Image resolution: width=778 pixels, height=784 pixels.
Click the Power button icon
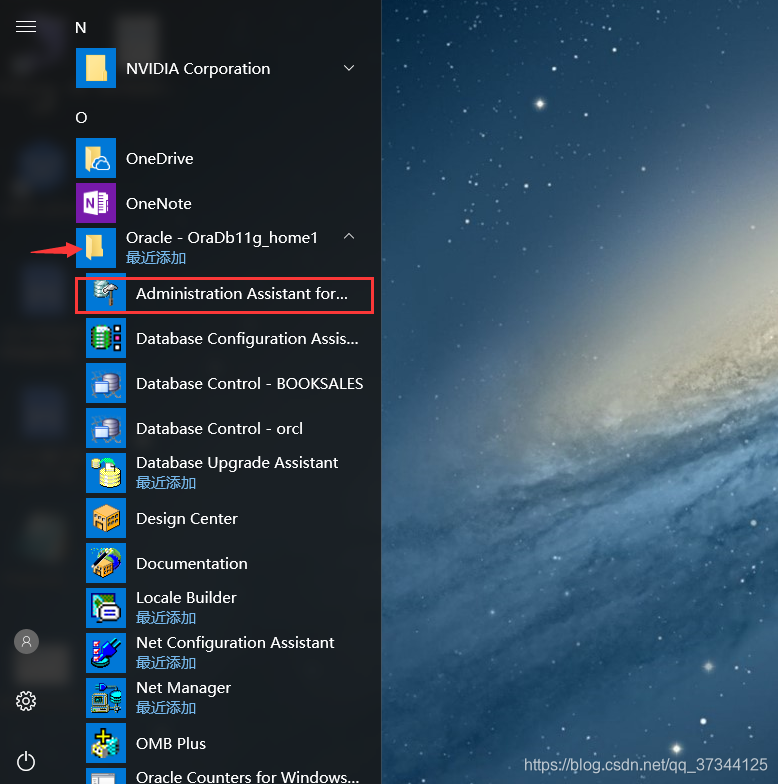26,762
